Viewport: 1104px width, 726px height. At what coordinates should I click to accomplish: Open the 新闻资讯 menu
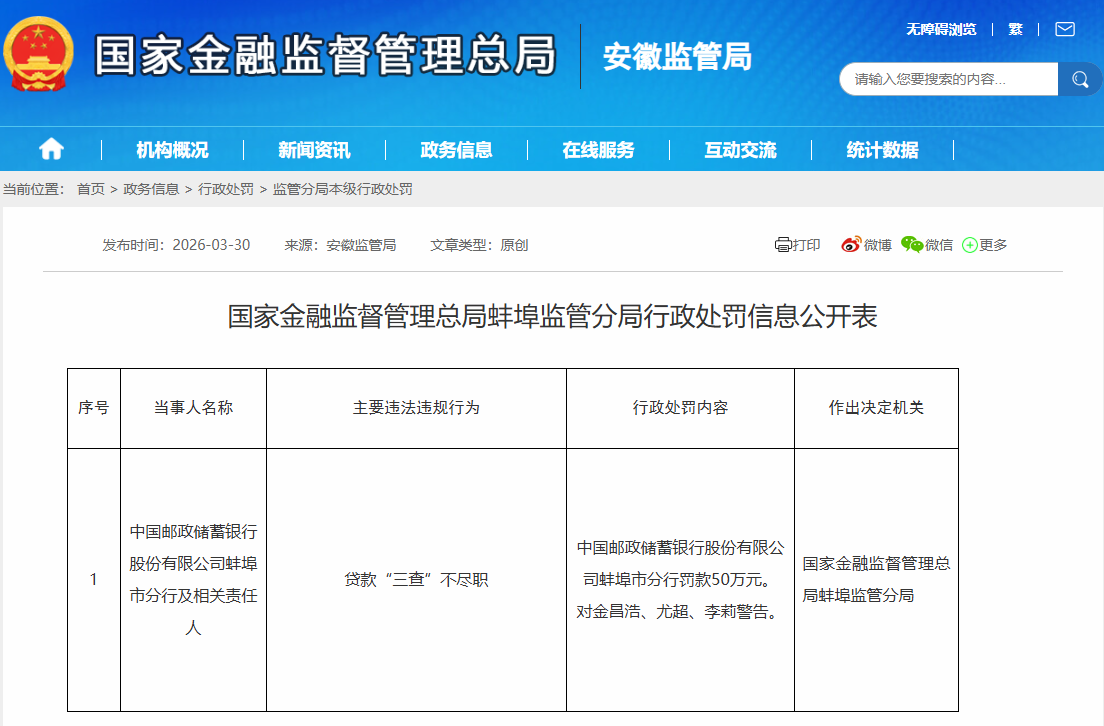pos(314,150)
